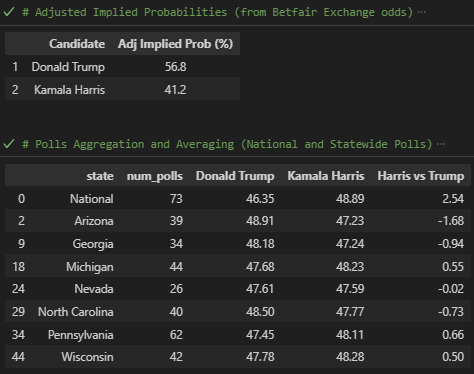Select Kamala Harris's 41.2 probability cell
The width and height of the screenshot is (474, 374).
point(175,90)
